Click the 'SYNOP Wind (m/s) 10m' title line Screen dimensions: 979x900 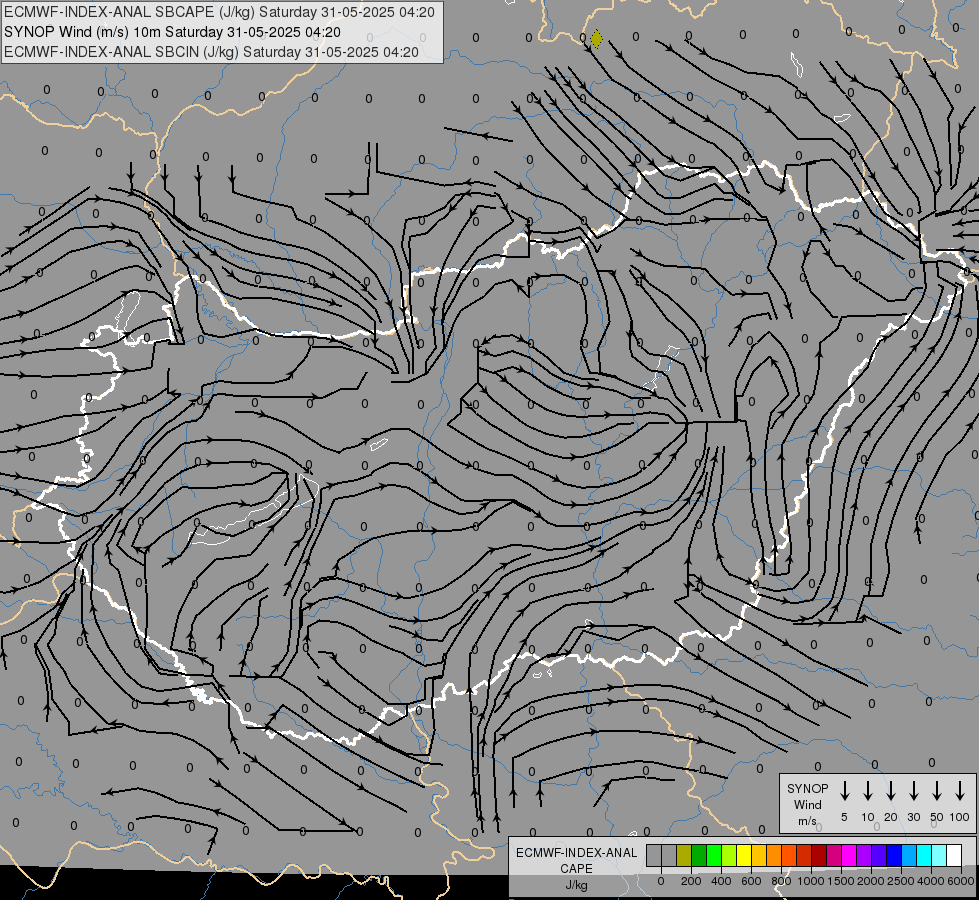click(172, 32)
